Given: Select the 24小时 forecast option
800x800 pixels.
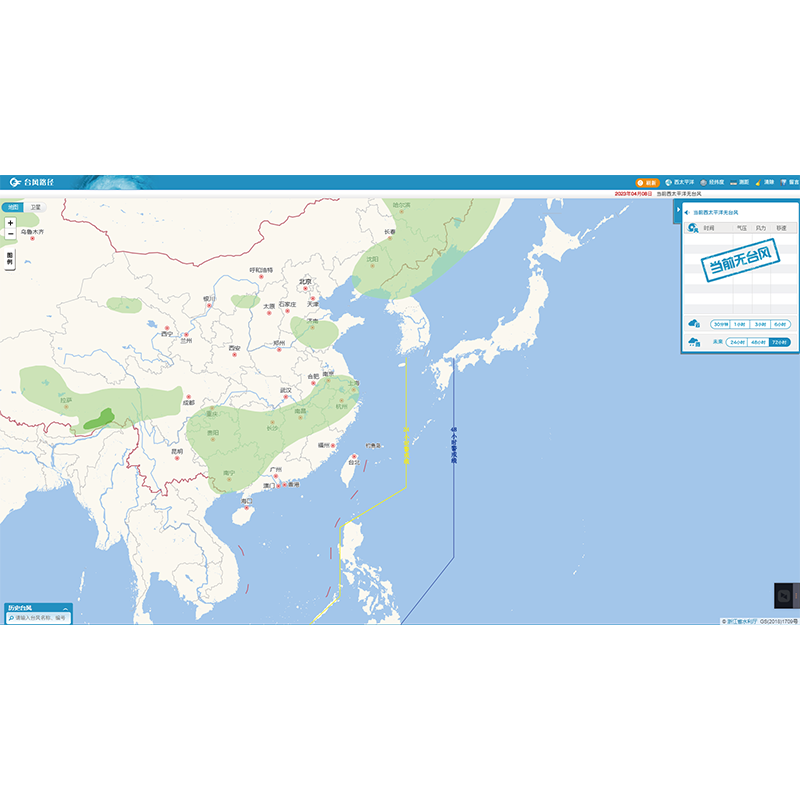Looking at the screenshot, I should 738,342.
